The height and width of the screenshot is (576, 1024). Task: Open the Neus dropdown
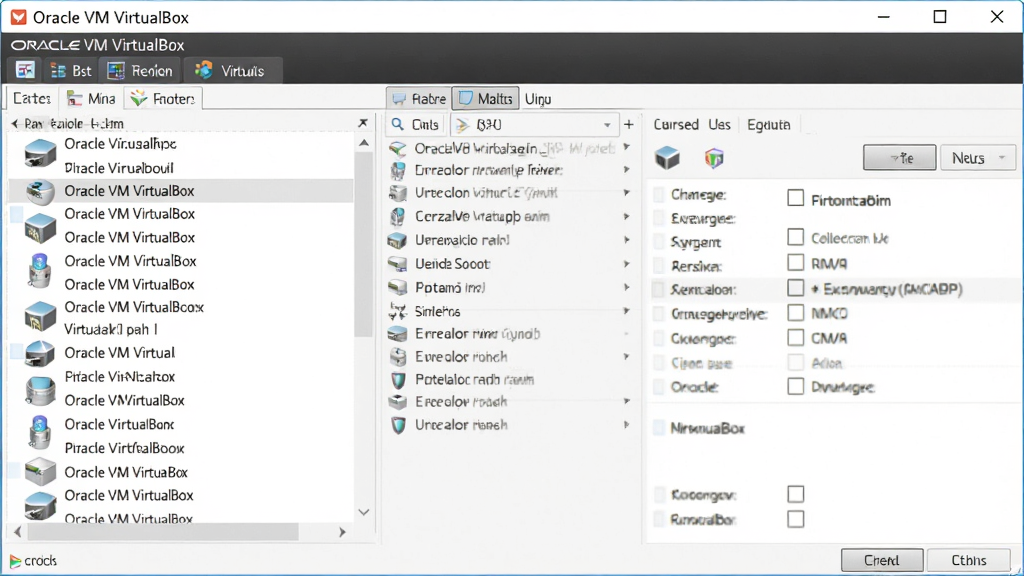pyautogui.click(x=978, y=158)
